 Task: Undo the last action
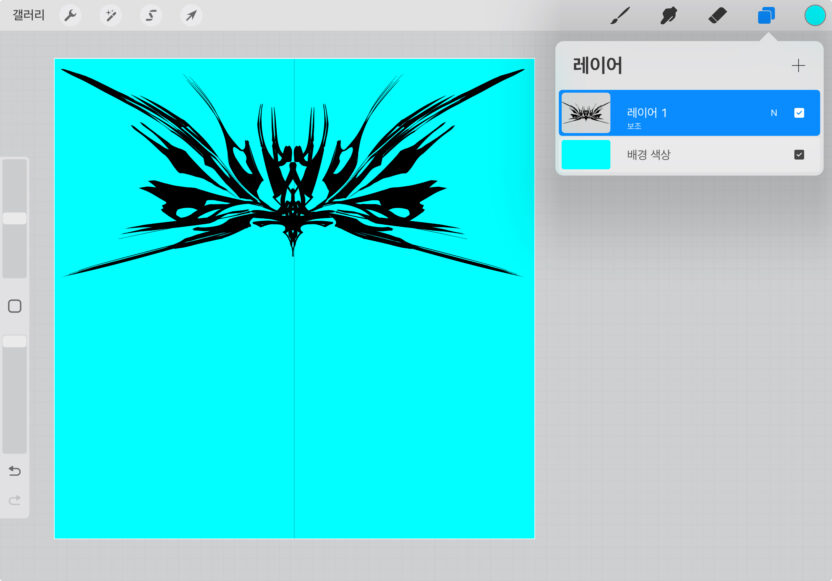pos(15,471)
